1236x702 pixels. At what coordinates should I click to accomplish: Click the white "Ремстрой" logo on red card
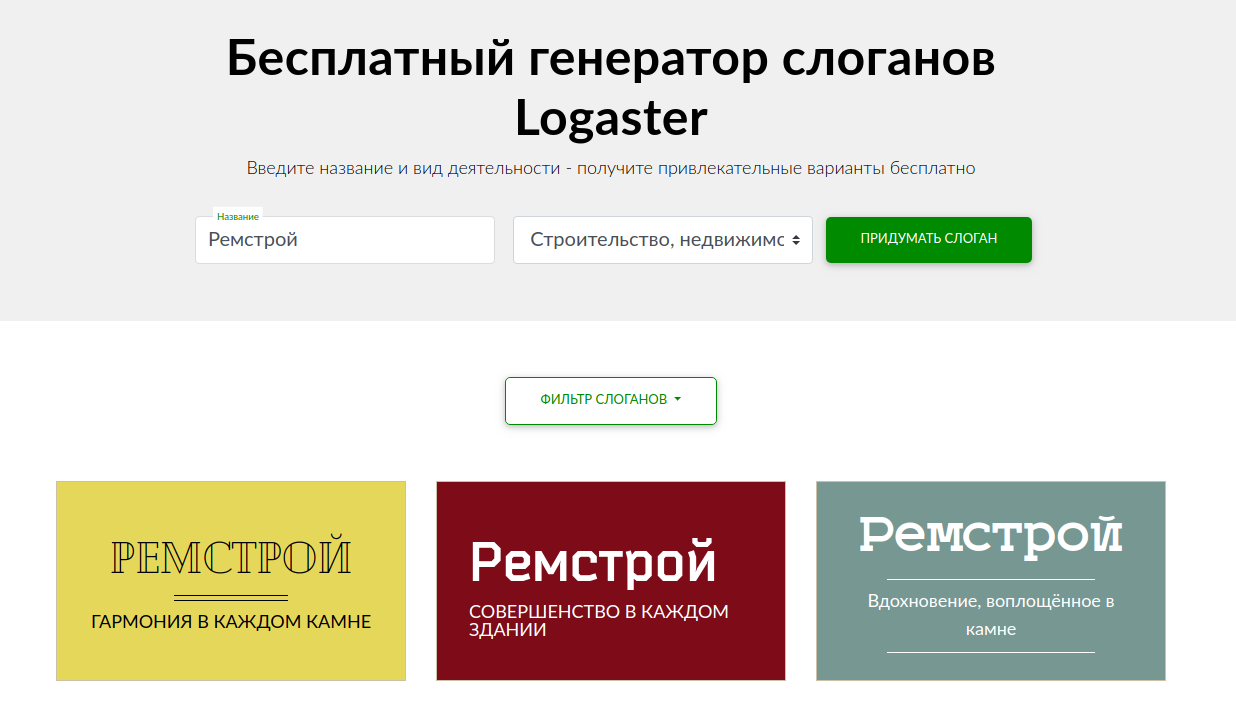593,562
